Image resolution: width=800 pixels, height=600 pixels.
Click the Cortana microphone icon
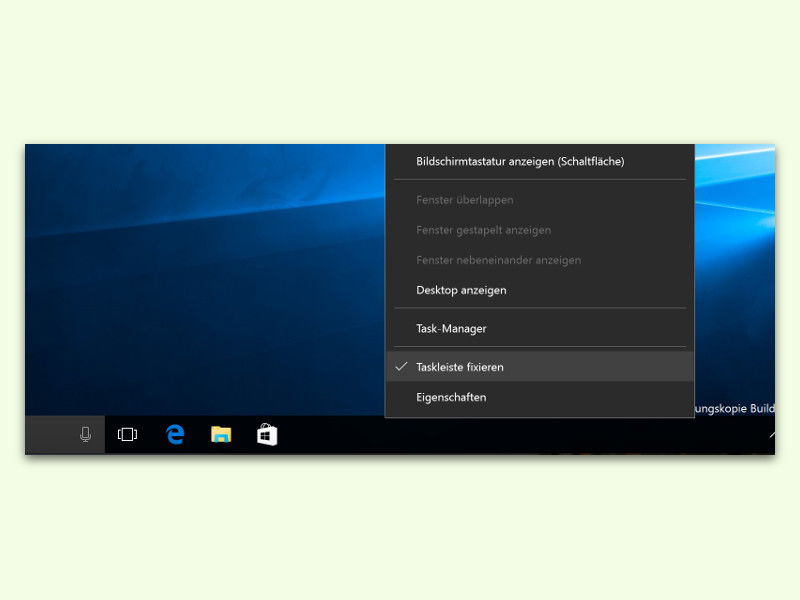(x=86, y=435)
